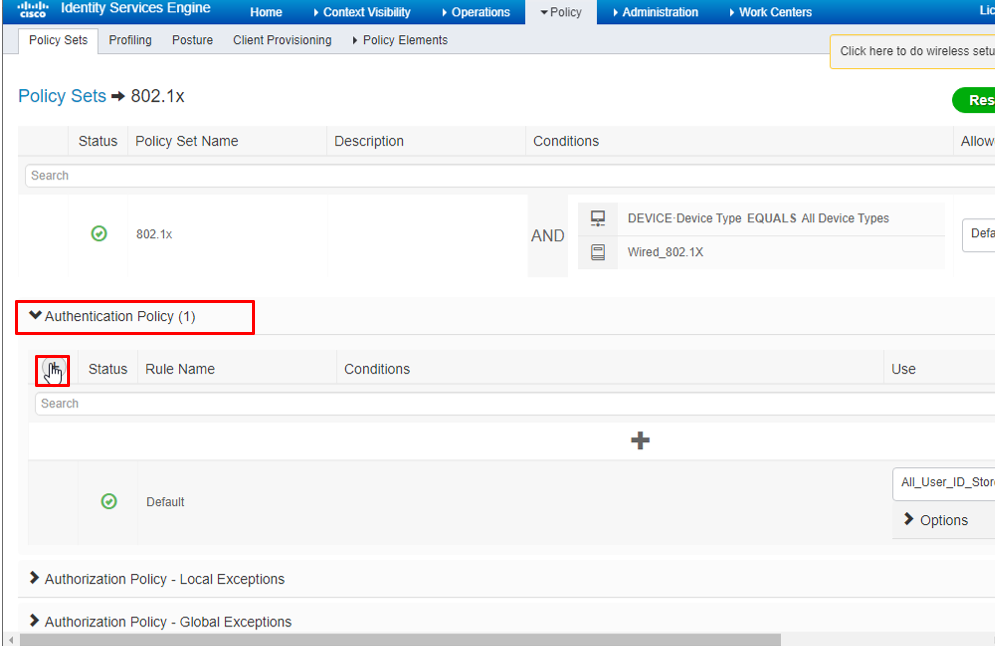The image size is (998, 648).
Task: Open the All_User_ID_Stores dropdown
Action: 945,482
